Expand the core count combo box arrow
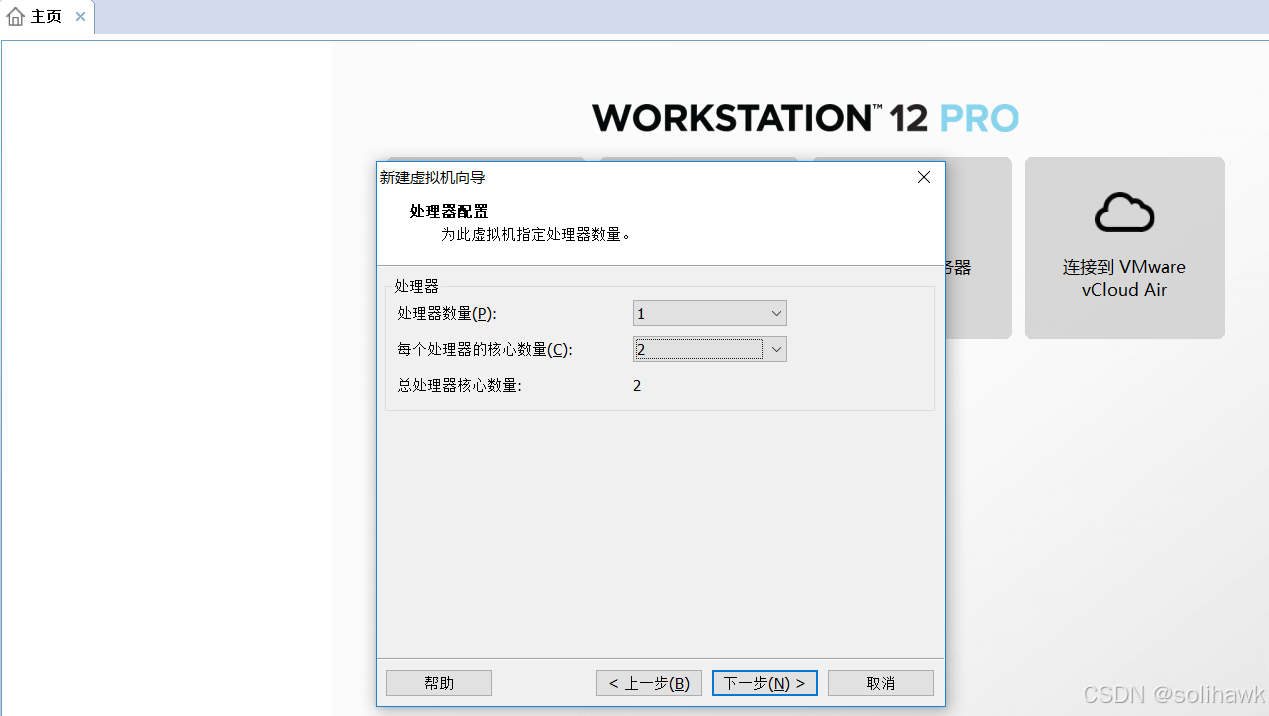1269x716 pixels. [x=776, y=349]
